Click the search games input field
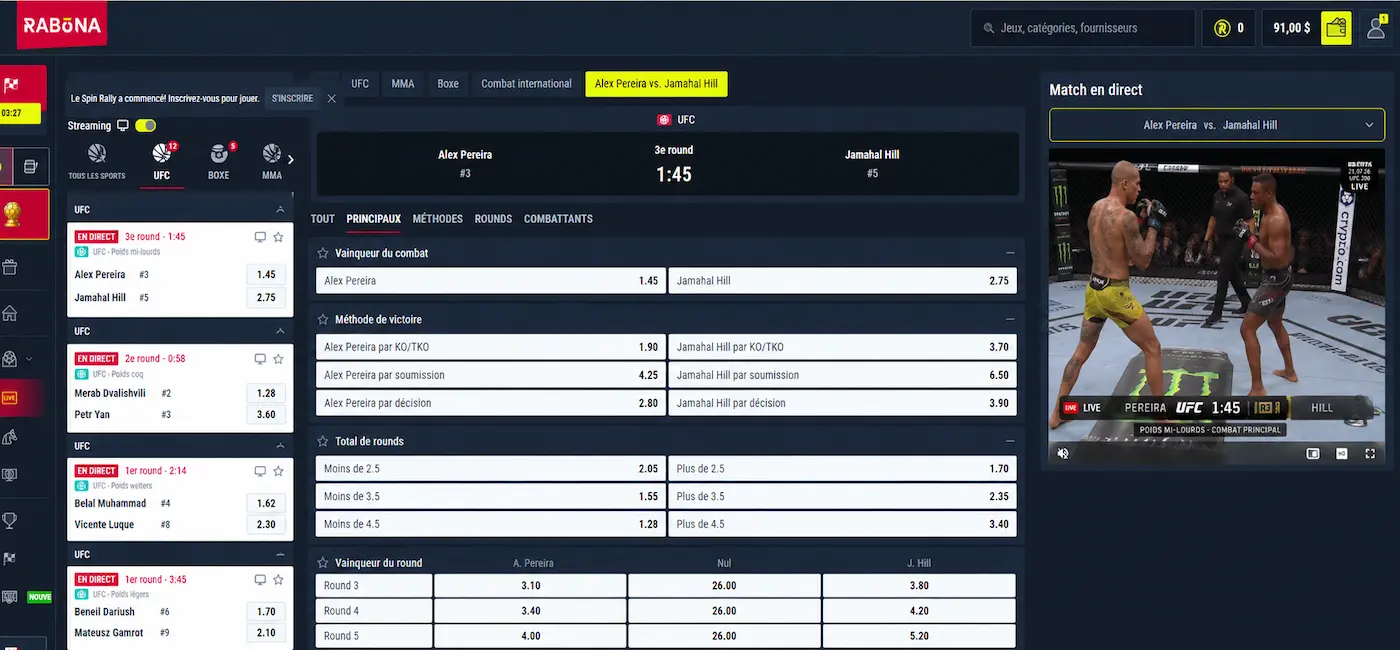1400x650 pixels. tap(1083, 28)
